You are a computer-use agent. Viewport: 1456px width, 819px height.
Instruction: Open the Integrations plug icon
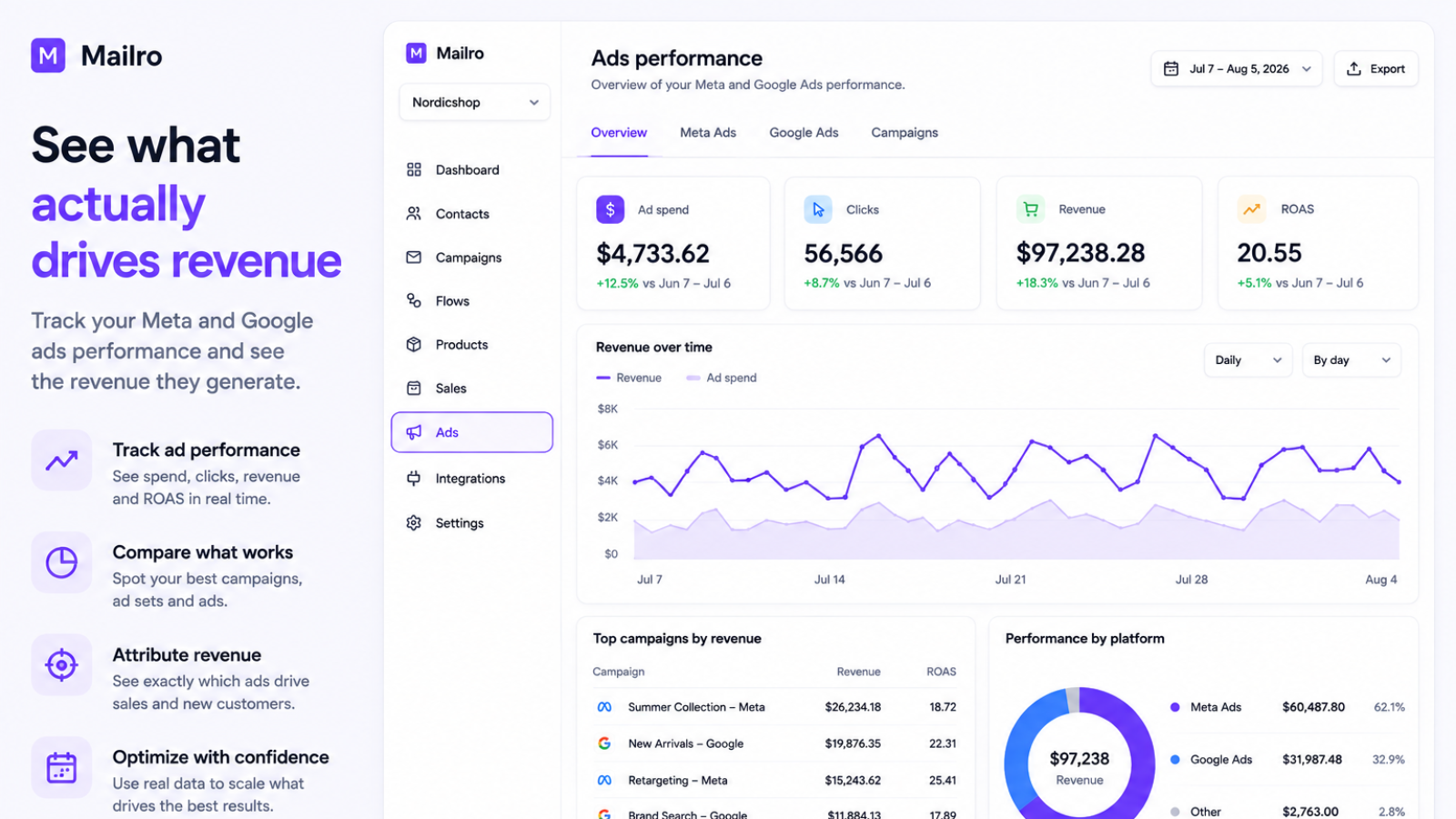(414, 478)
